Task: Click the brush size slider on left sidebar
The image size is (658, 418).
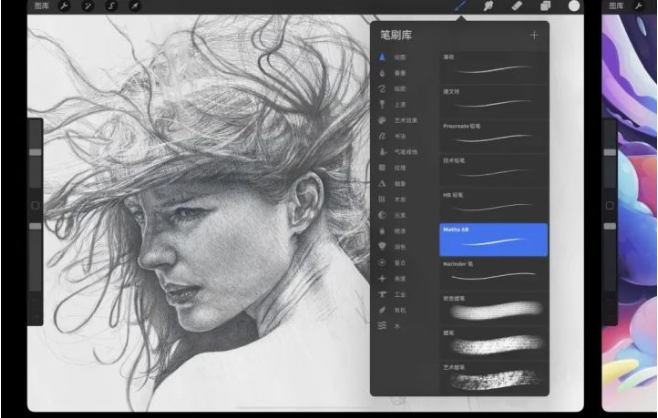Action: point(35,153)
